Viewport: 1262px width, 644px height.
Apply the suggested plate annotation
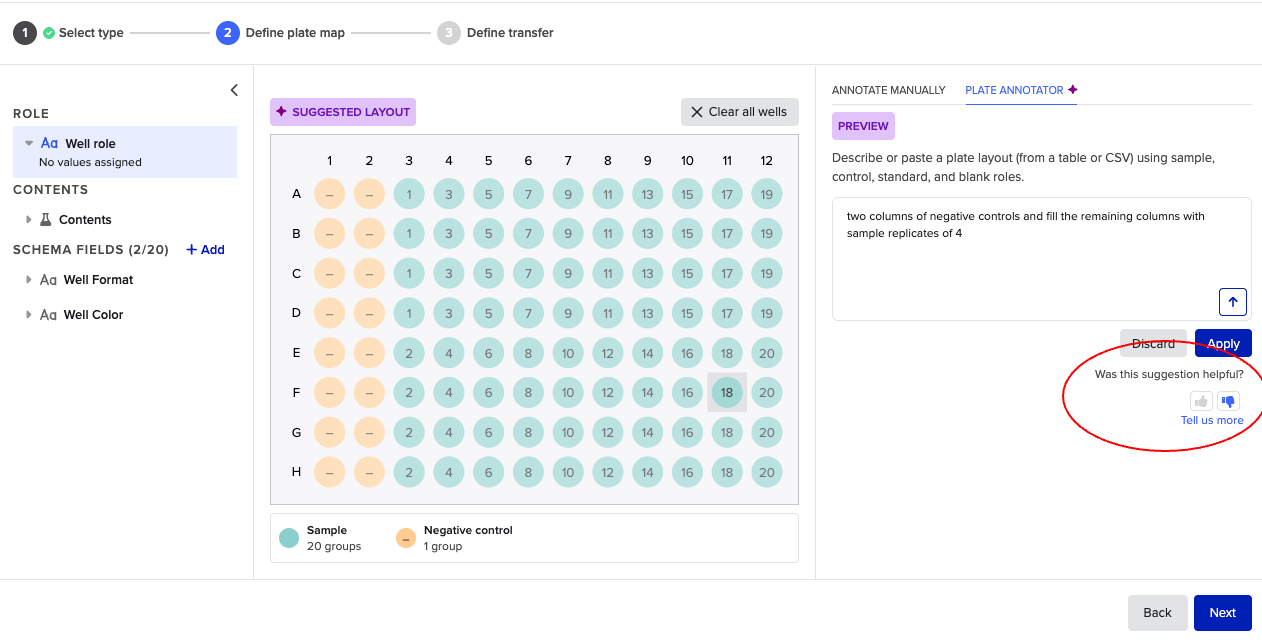(1222, 343)
